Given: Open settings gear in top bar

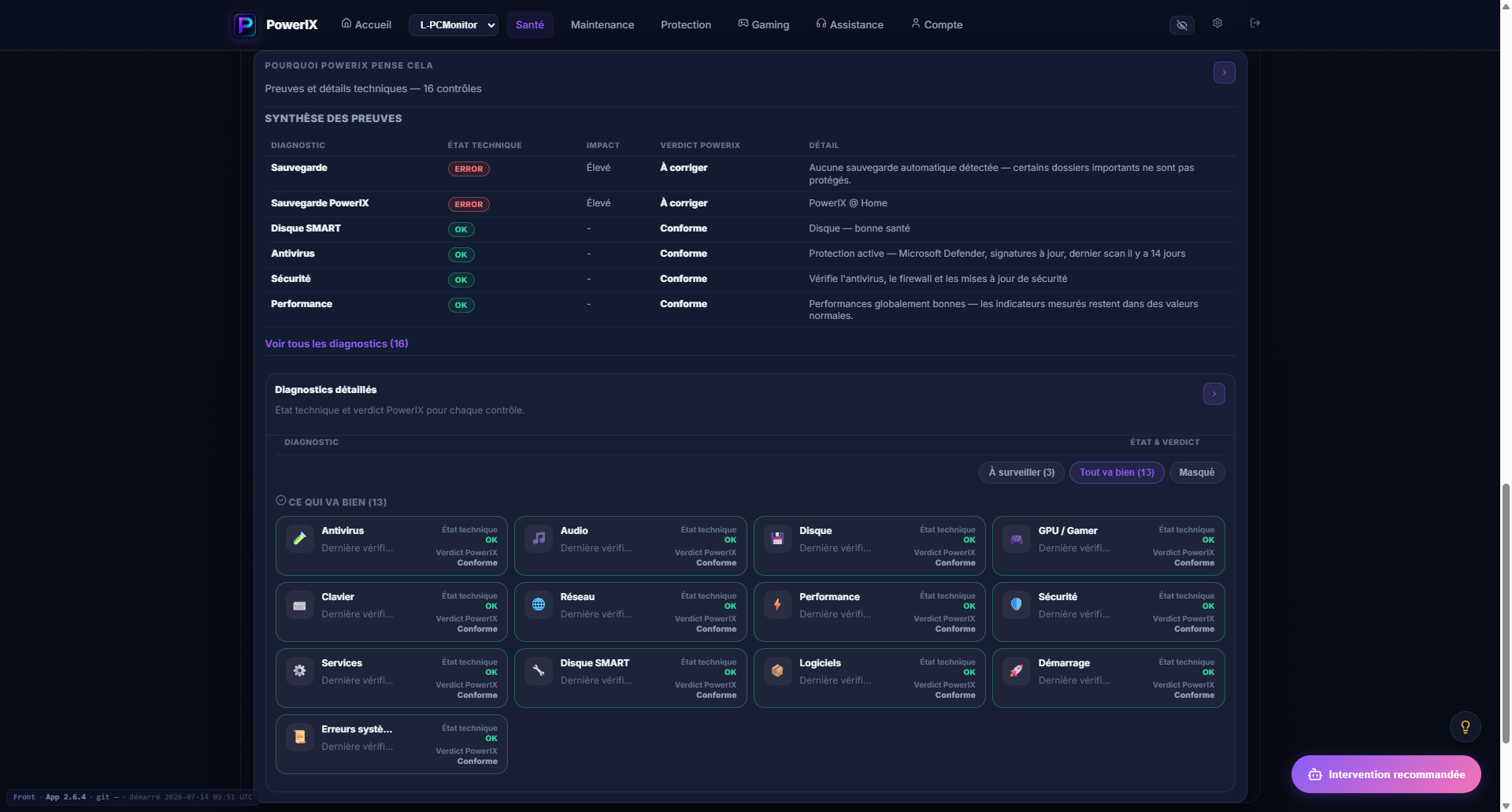Looking at the screenshot, I should tap(1217, 23).
